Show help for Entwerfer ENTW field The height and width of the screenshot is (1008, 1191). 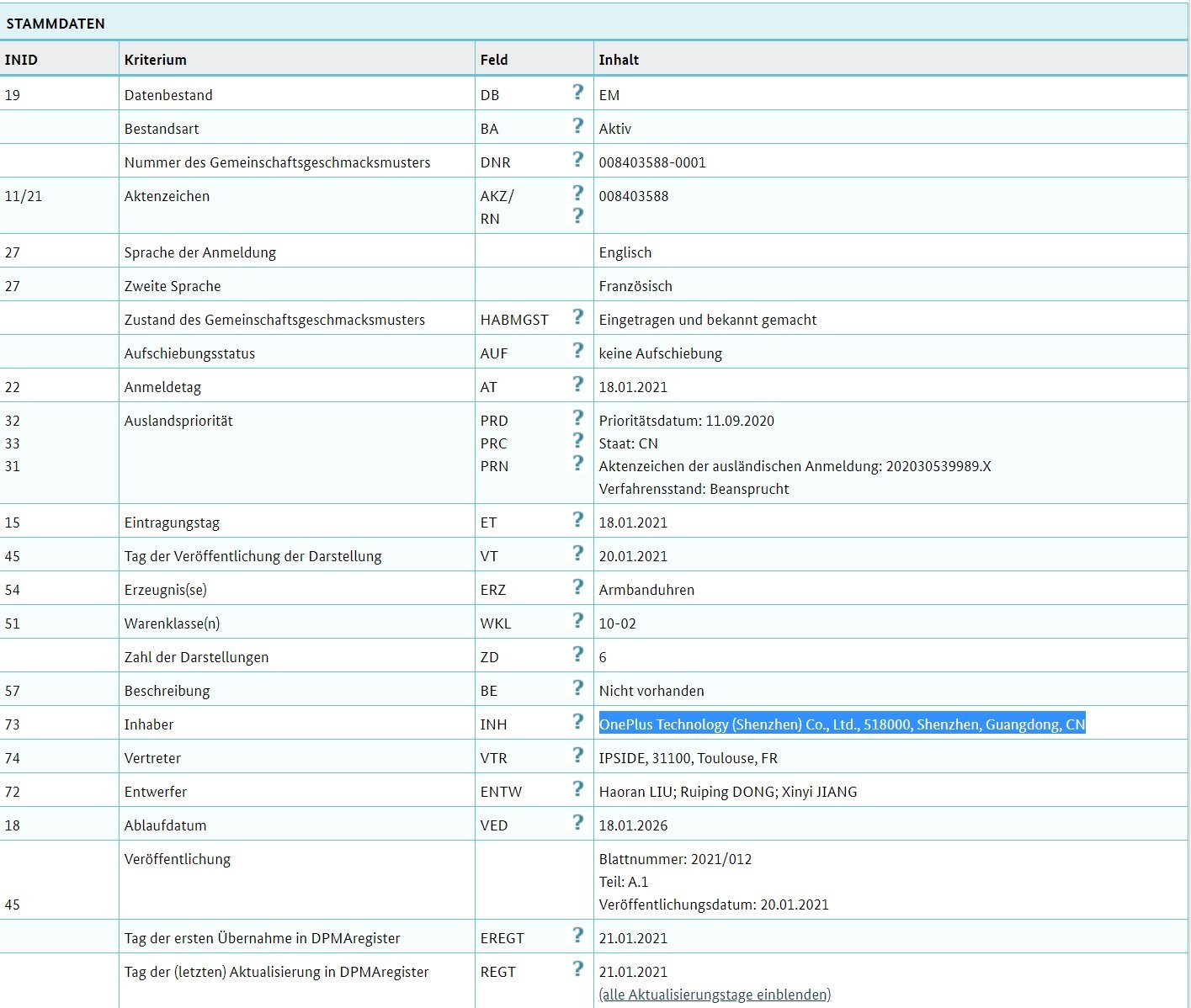pos(577,788)
